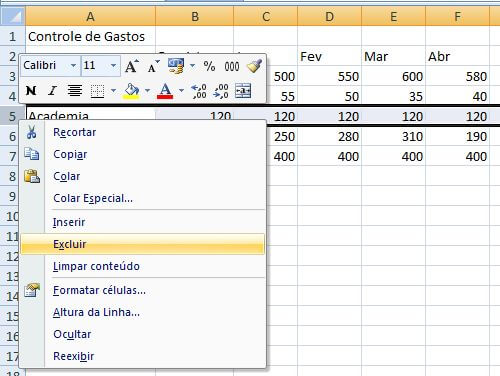This screenshot has width=500, height=376.
Task: Click the Increase Font Size icon
Action: 132,66
